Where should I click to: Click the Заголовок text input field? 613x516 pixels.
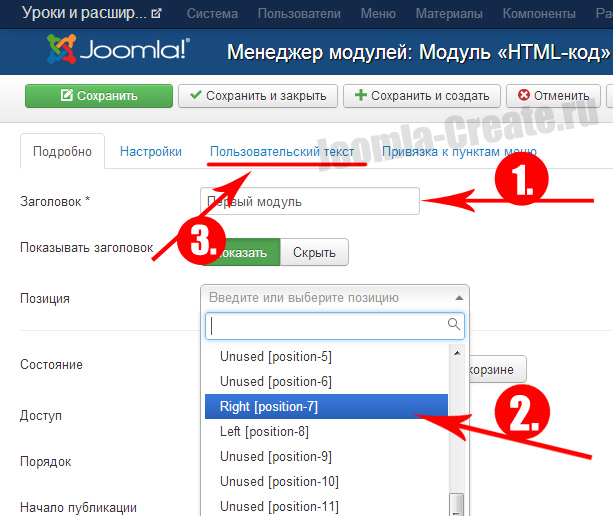pos(310,201)
